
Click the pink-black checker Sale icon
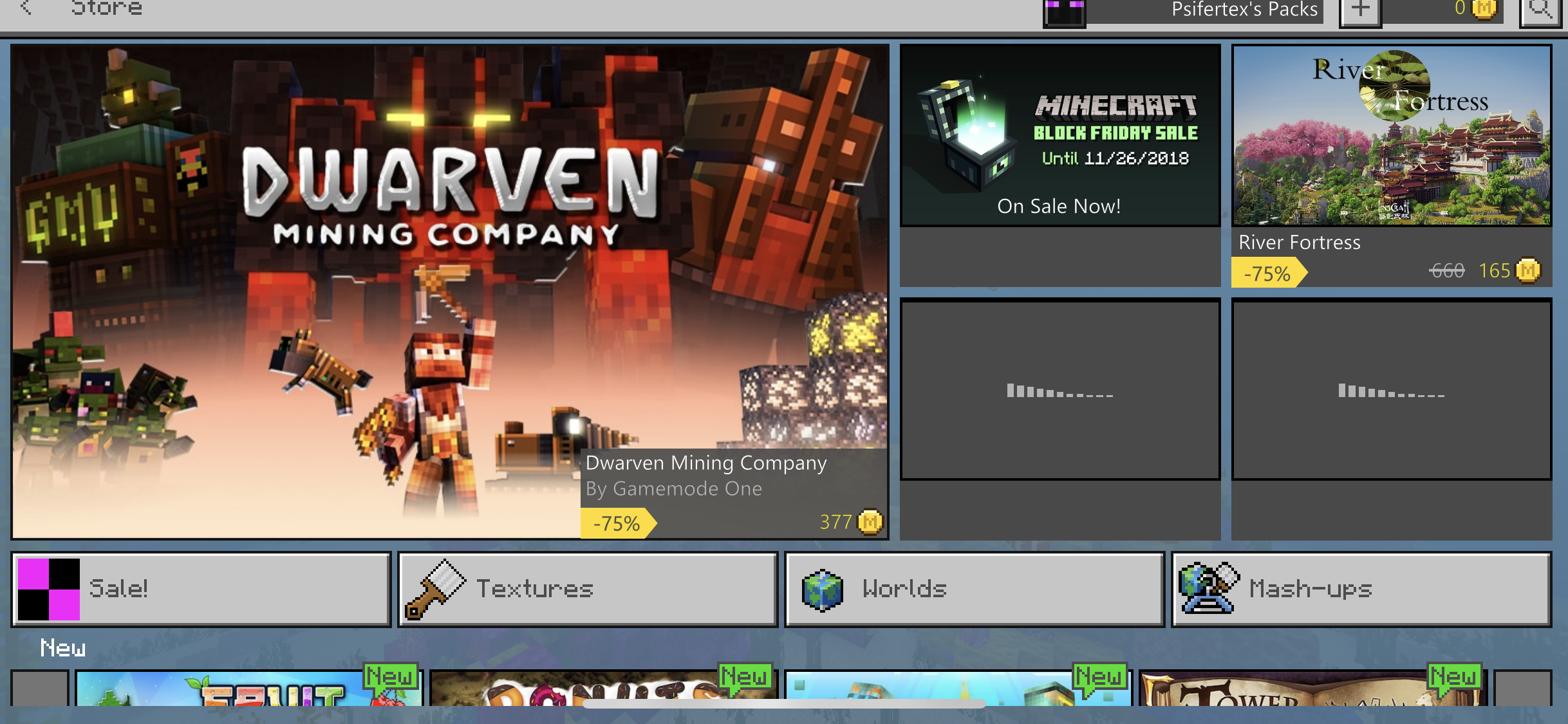tap(49, 589)
